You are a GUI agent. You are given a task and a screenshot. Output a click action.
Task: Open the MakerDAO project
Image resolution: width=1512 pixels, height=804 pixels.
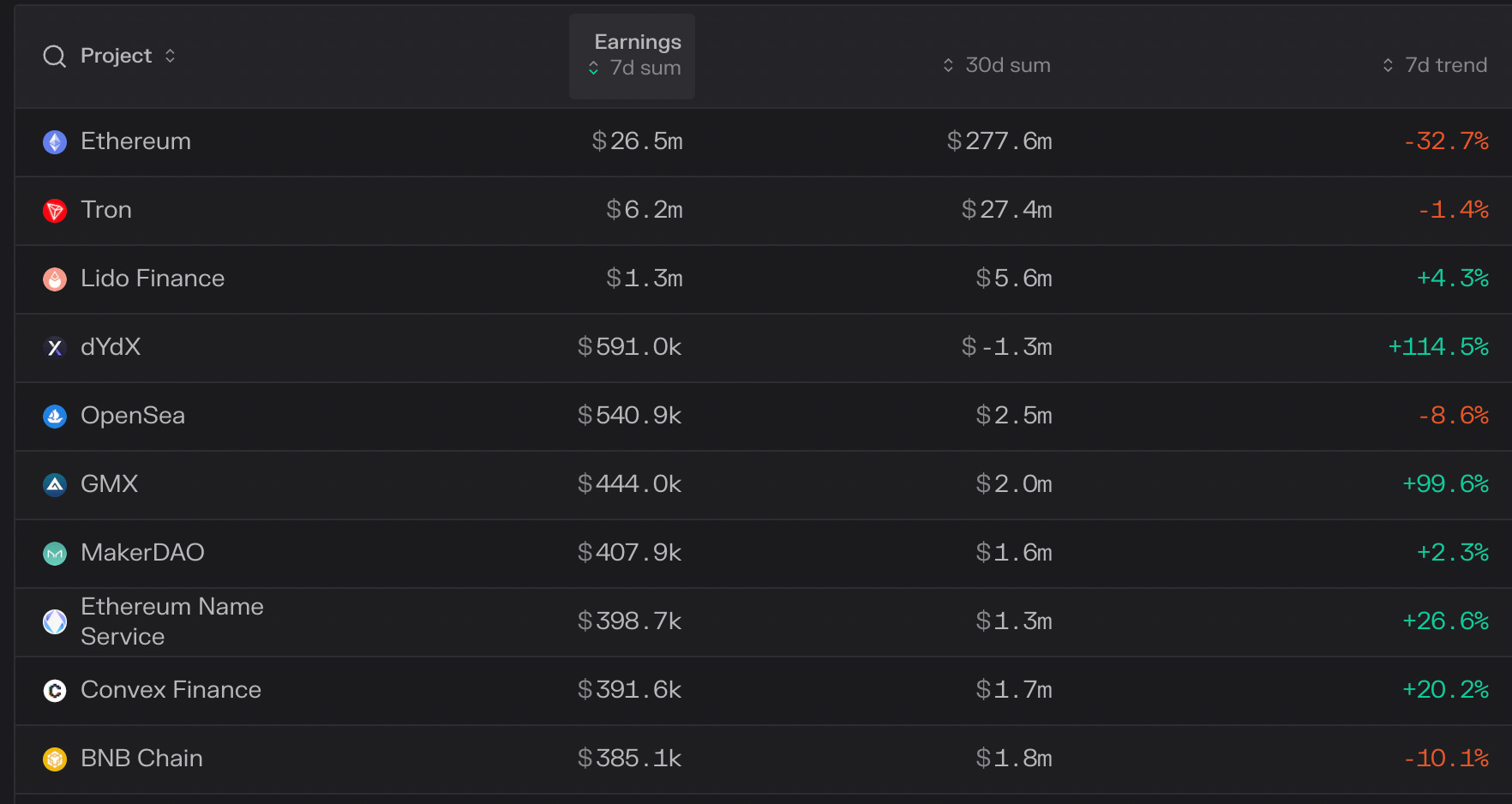[142, 553]
